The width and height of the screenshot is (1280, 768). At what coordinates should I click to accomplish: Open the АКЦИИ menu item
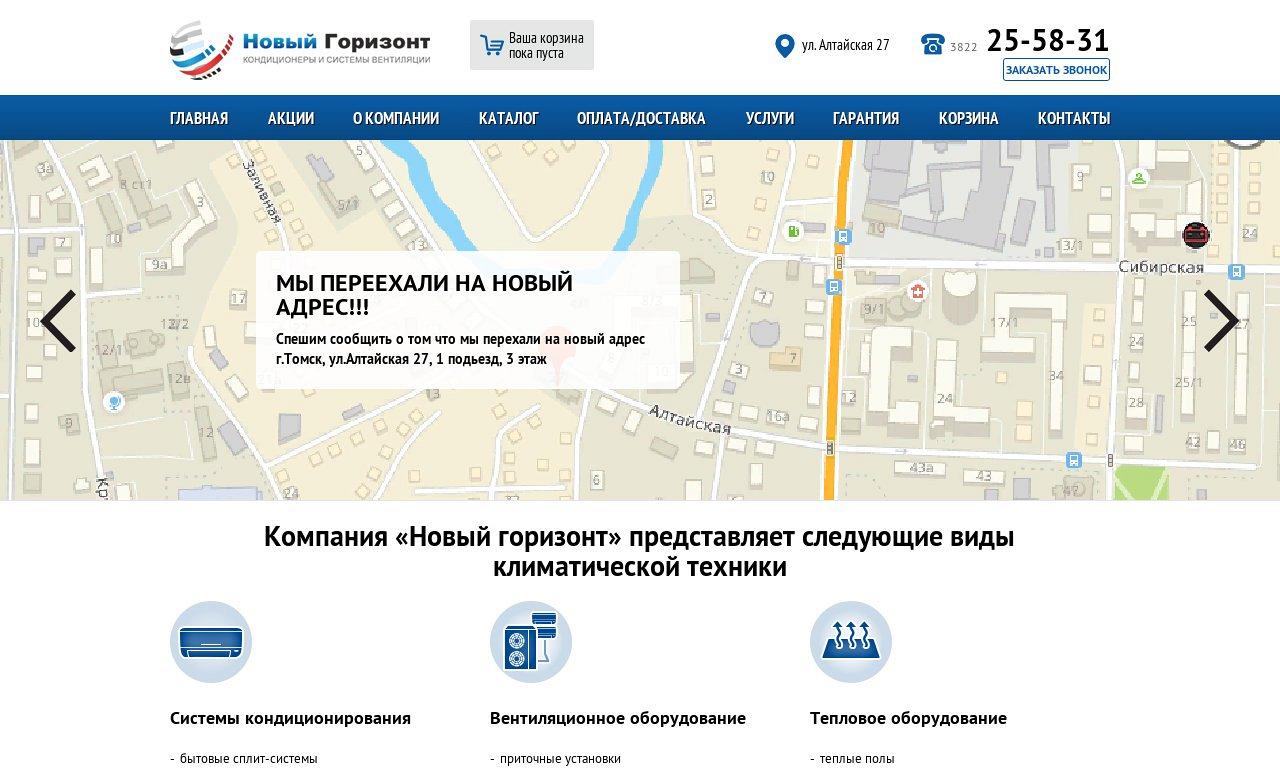pos(291,118)
